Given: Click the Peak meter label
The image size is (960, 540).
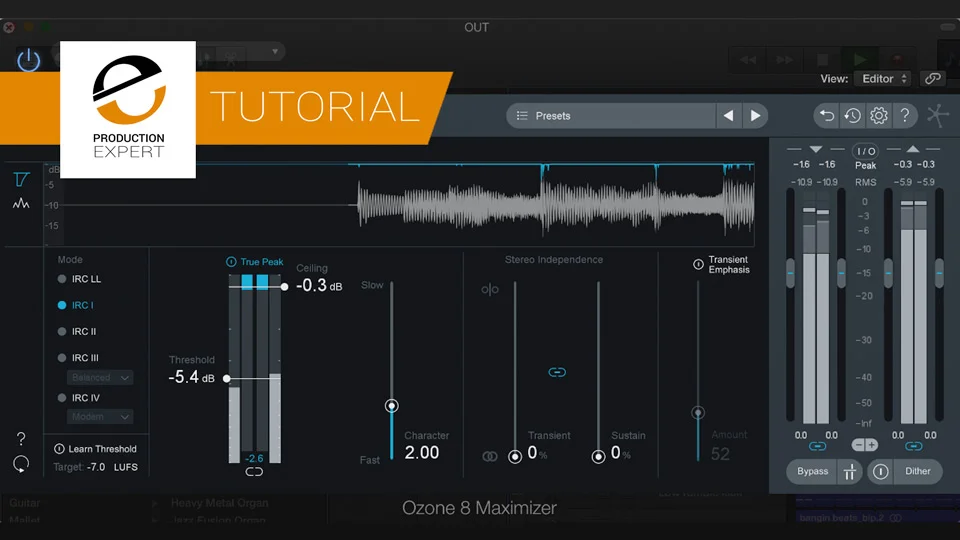Looking at the screenshot, I should point(865,165).
